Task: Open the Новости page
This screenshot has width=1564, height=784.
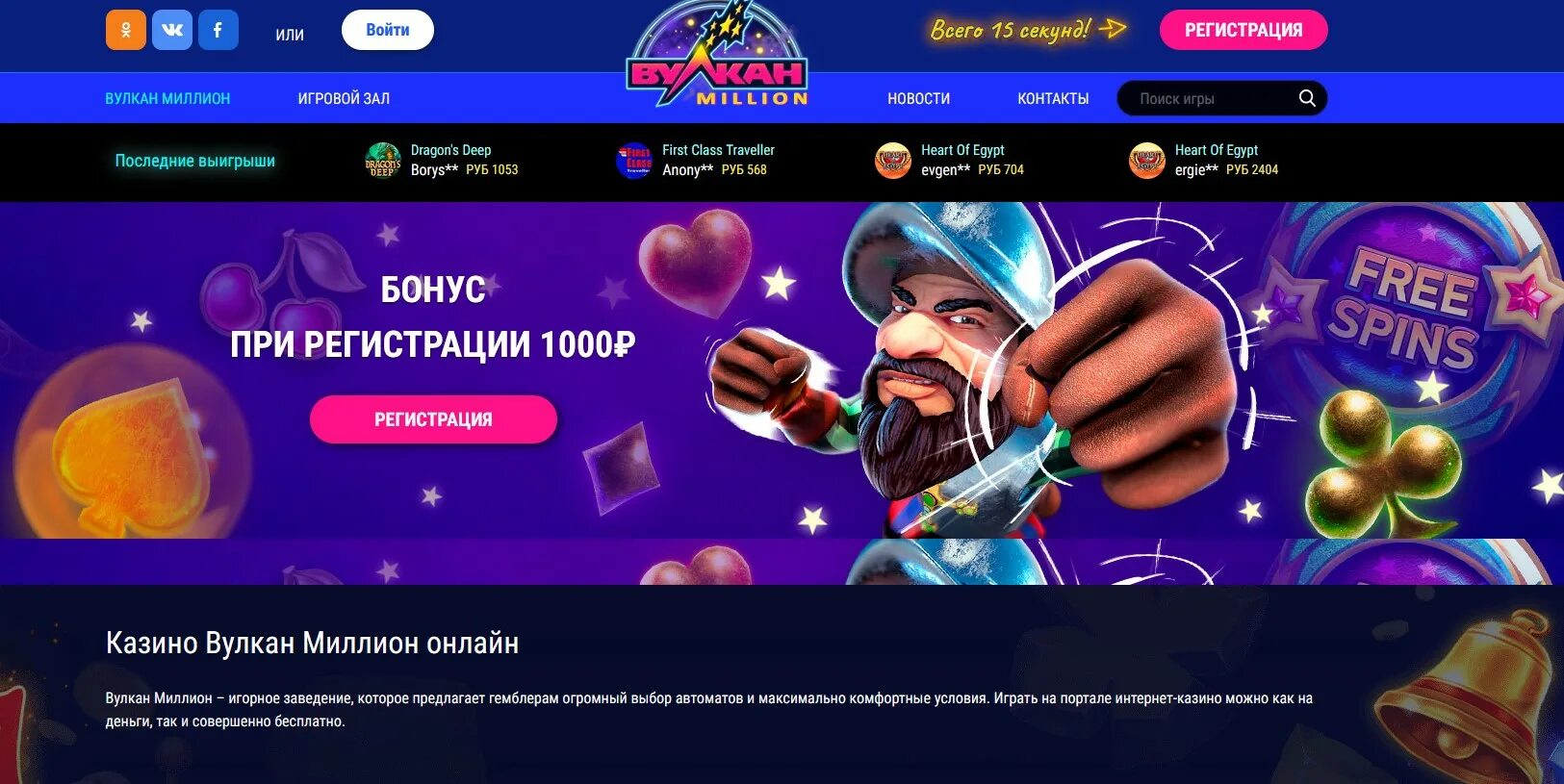Action: pos(918,98)
